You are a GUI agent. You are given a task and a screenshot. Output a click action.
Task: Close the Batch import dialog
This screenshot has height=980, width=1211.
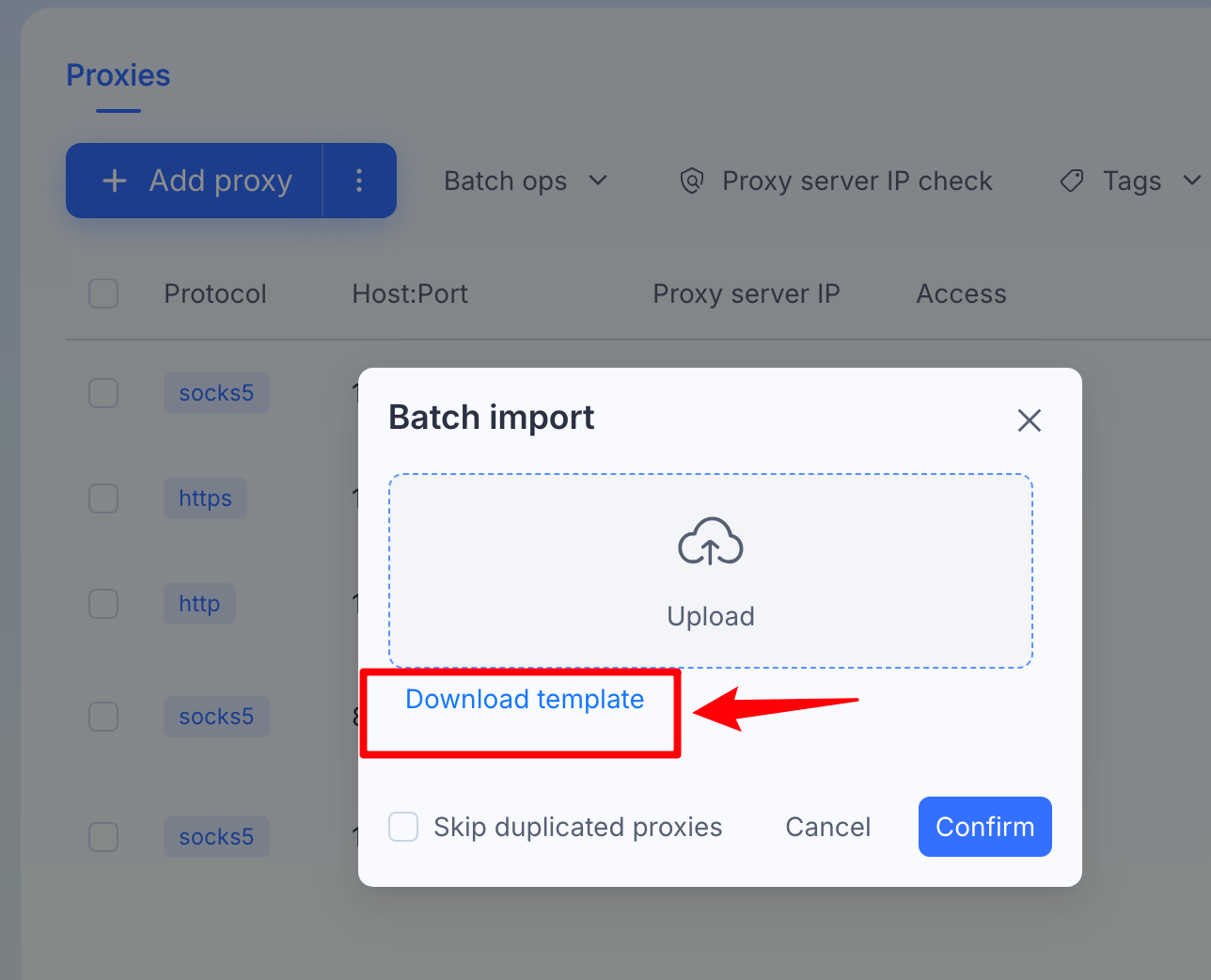click(1030, 420)
